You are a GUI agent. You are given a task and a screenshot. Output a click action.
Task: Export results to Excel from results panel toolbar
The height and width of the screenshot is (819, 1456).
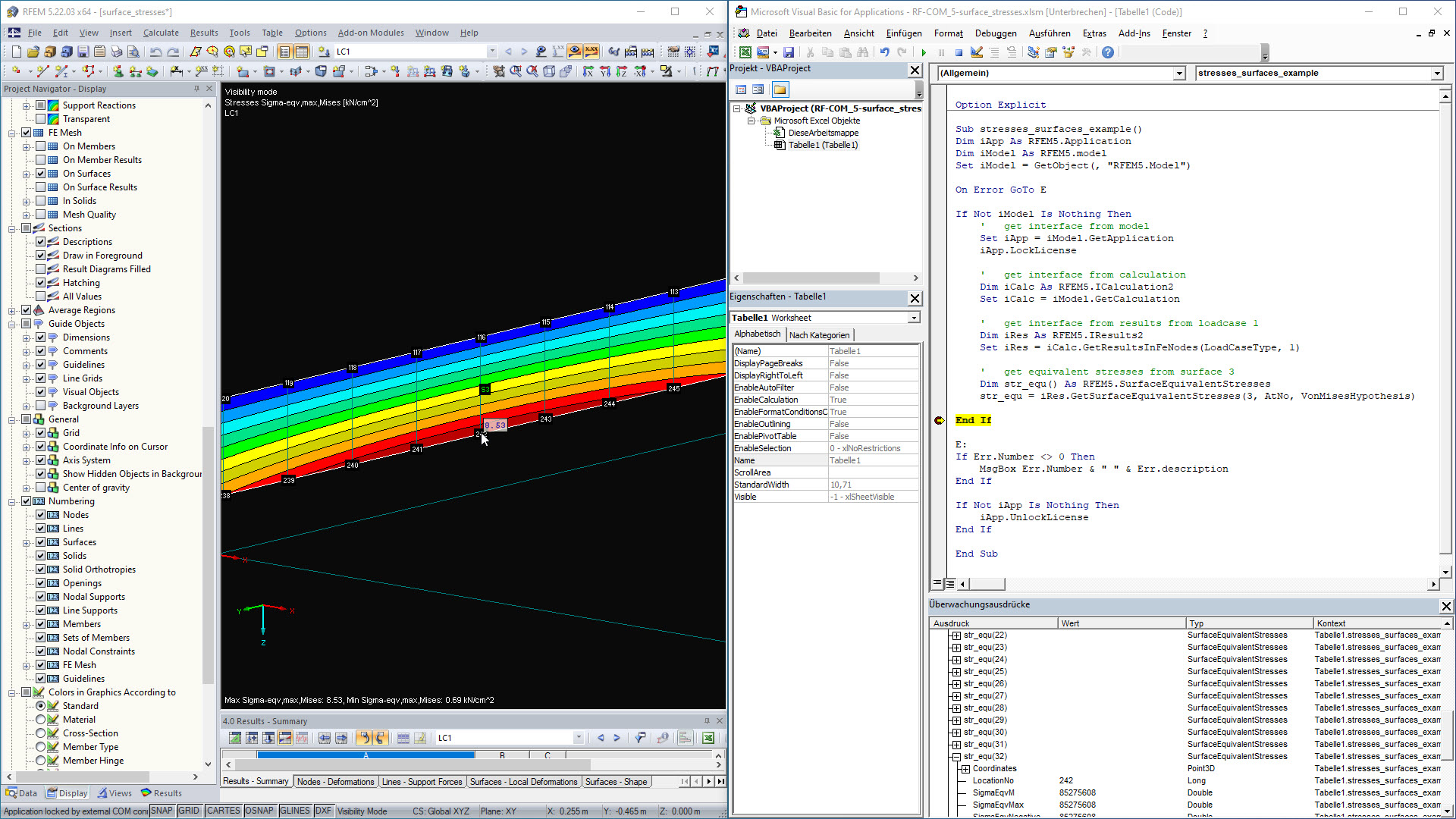tap(708, 737)
